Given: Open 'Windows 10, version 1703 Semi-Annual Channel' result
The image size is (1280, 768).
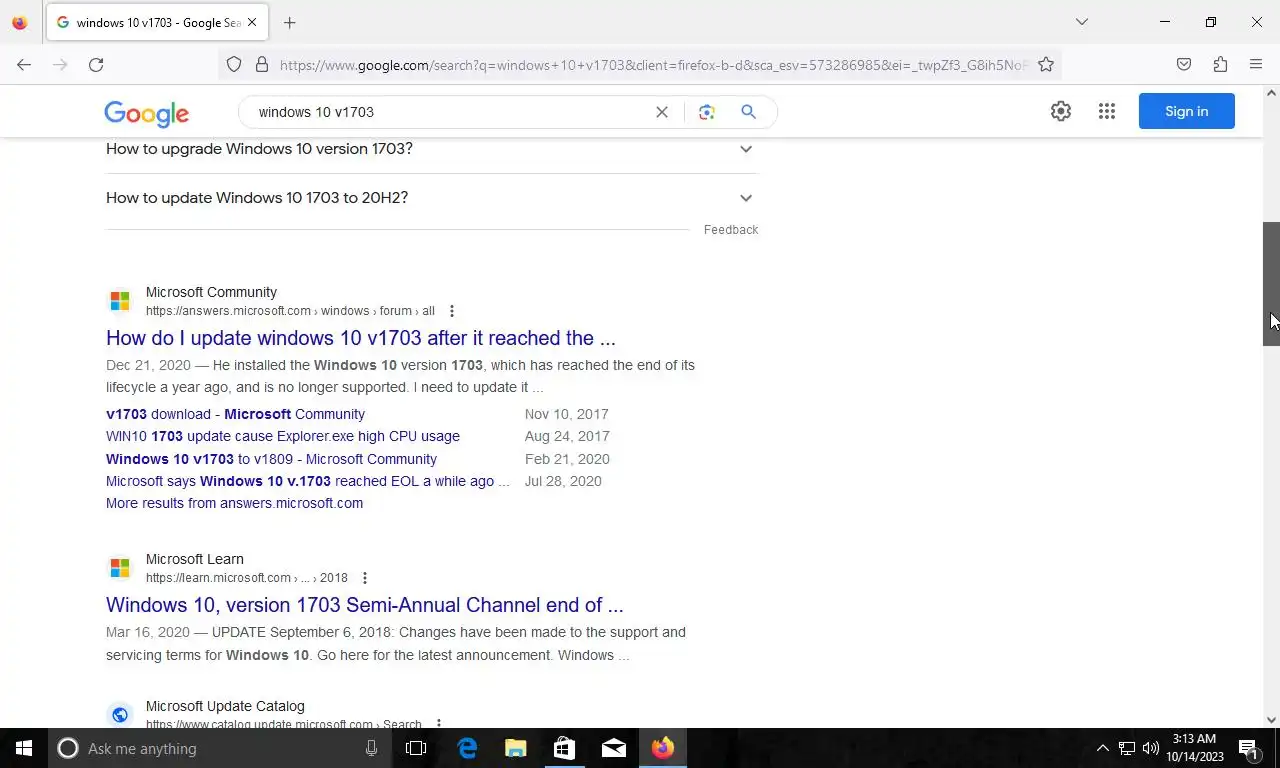Looking at the screenshot, I should [365, 605].
